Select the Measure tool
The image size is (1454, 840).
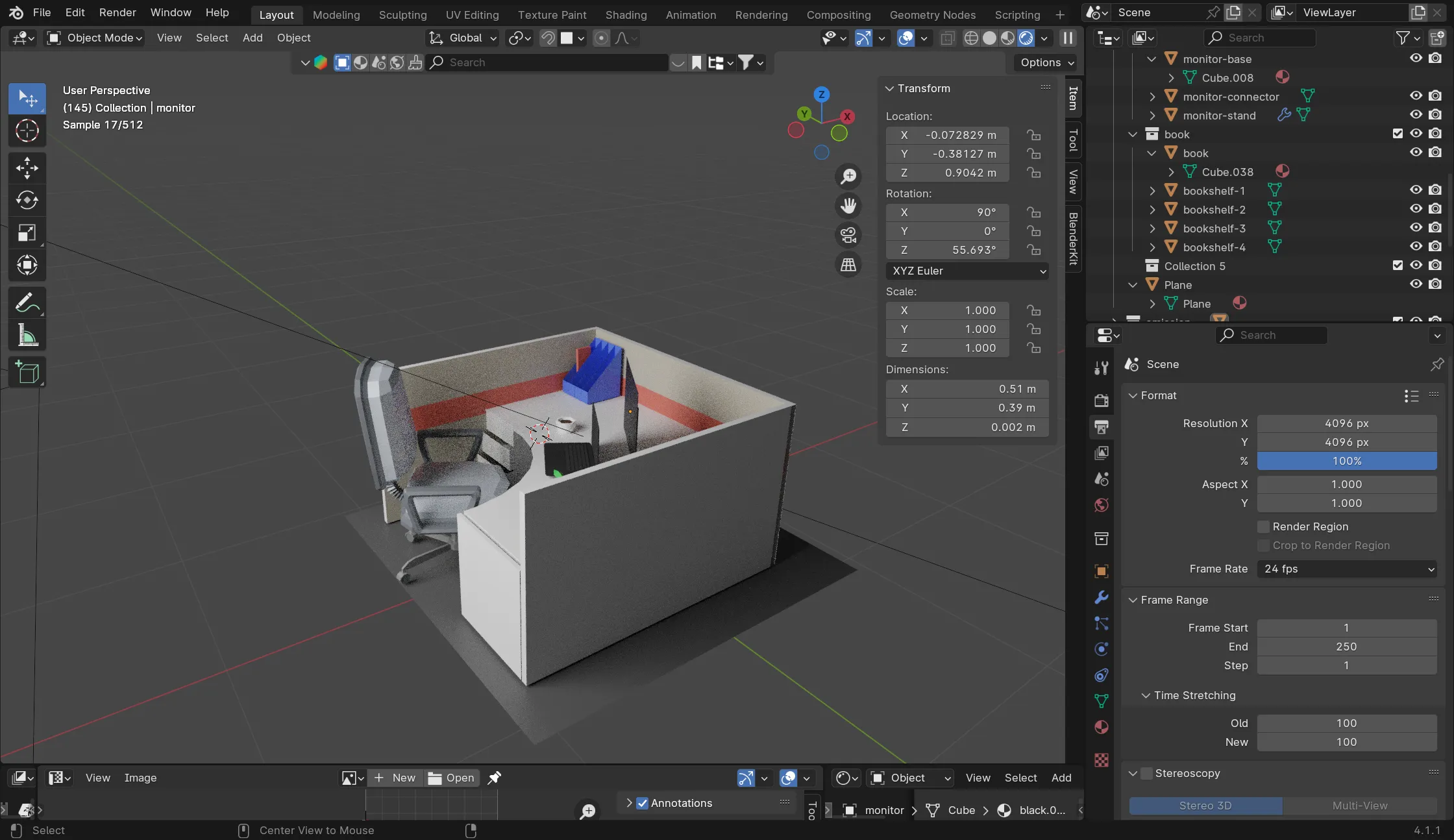[27, 336]
